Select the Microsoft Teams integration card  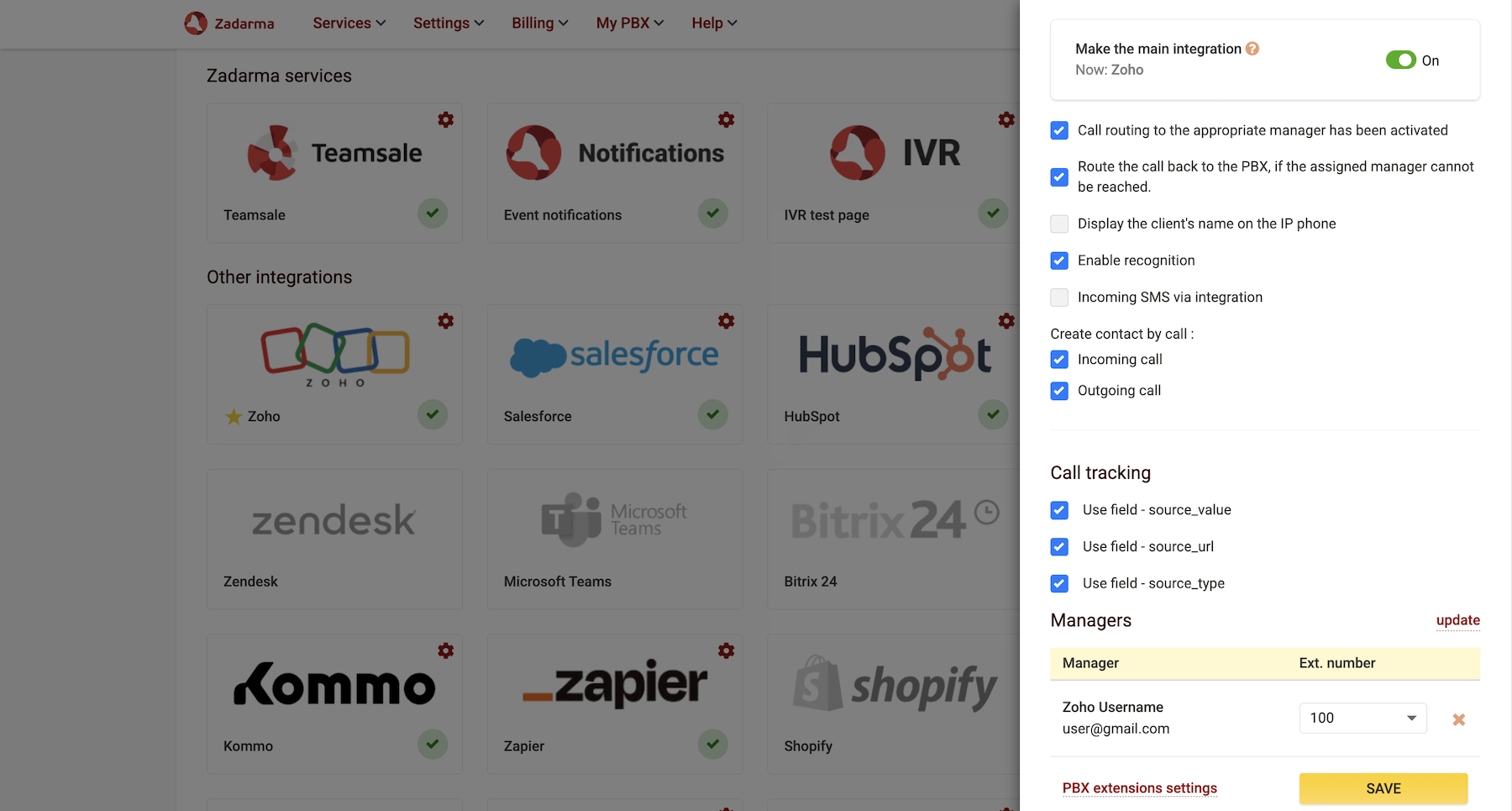615,540
